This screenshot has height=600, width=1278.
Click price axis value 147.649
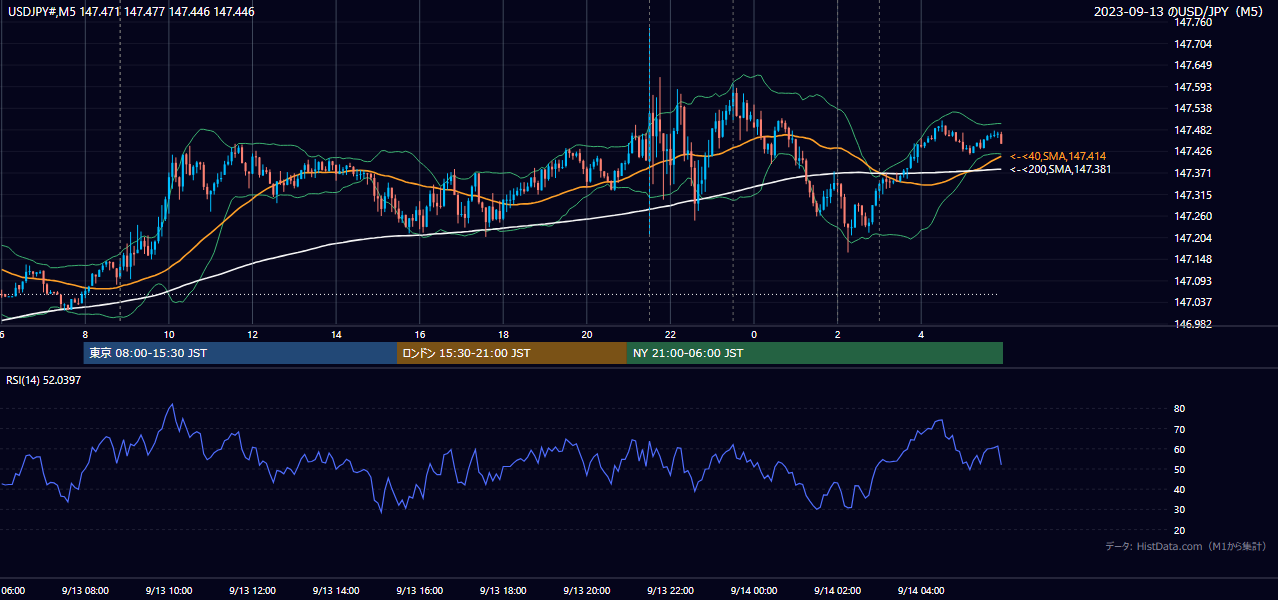pos(1193,65)
